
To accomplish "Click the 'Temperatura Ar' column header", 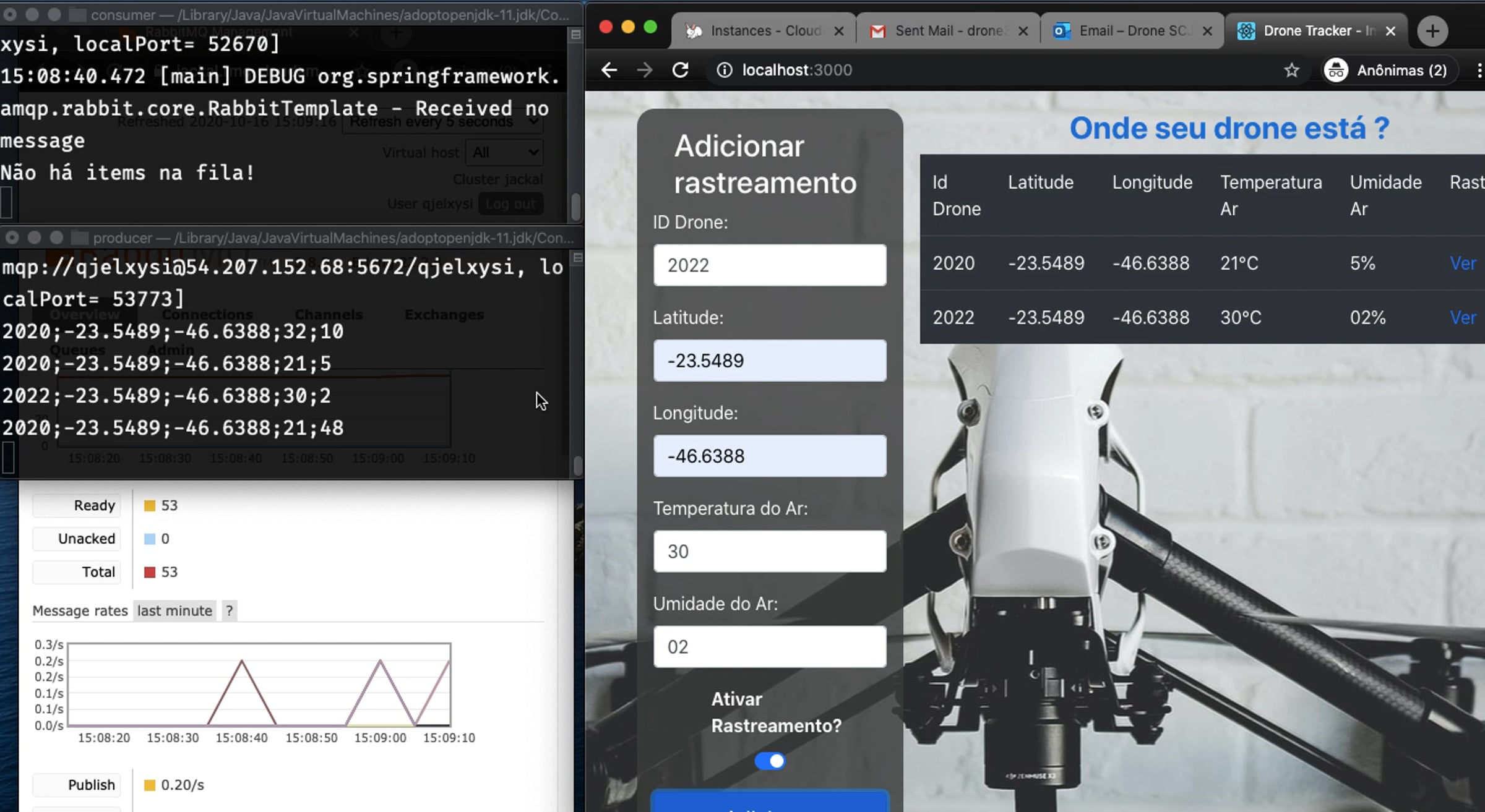I will (1271, 195).
